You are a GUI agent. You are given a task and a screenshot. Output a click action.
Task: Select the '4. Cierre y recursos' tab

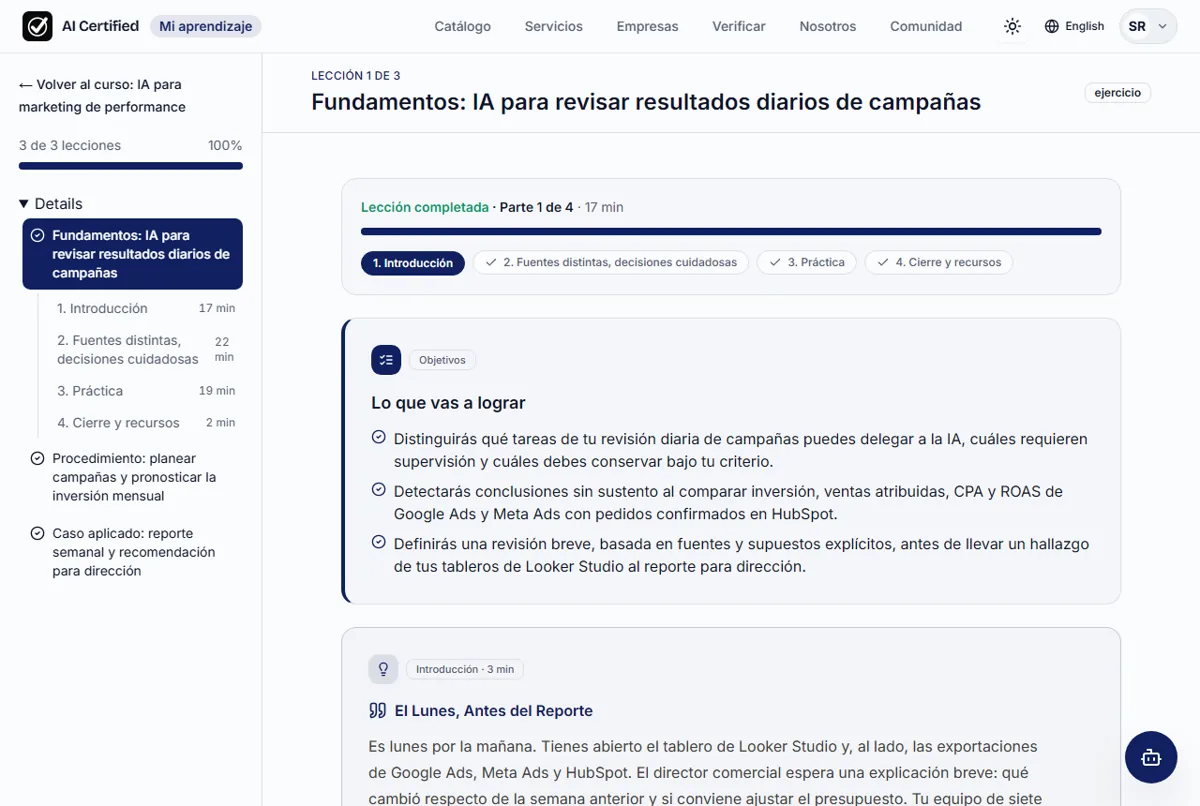[x=939, y=262]
